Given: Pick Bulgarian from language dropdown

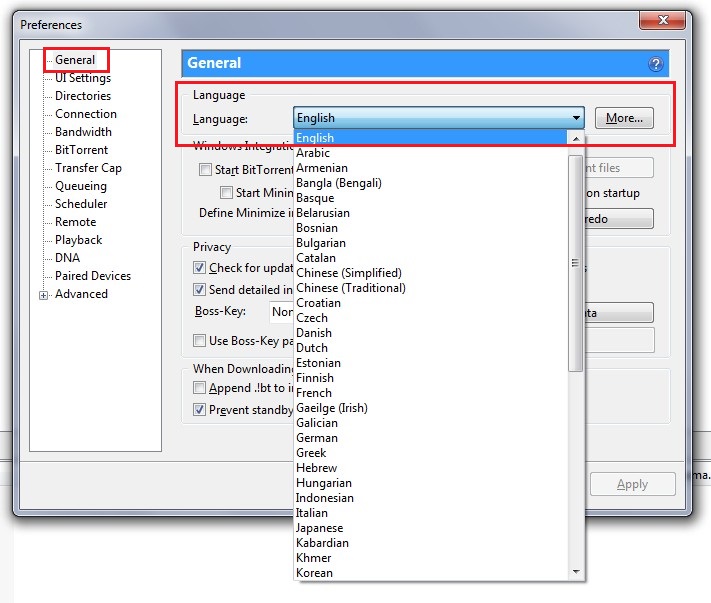Looking at the screenshot, I should tap(431, 243).
